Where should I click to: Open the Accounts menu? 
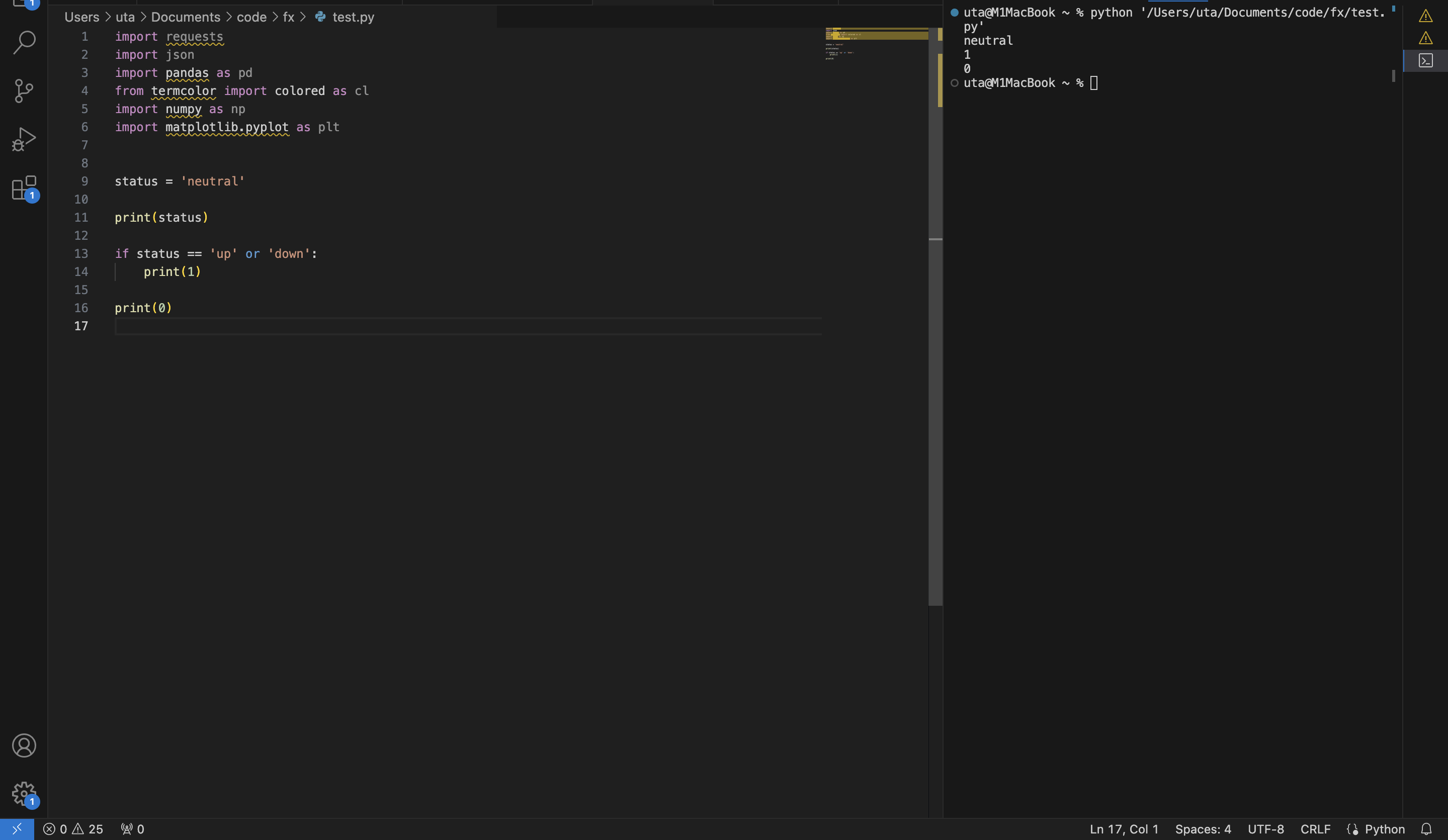click(x=24, y=745)
